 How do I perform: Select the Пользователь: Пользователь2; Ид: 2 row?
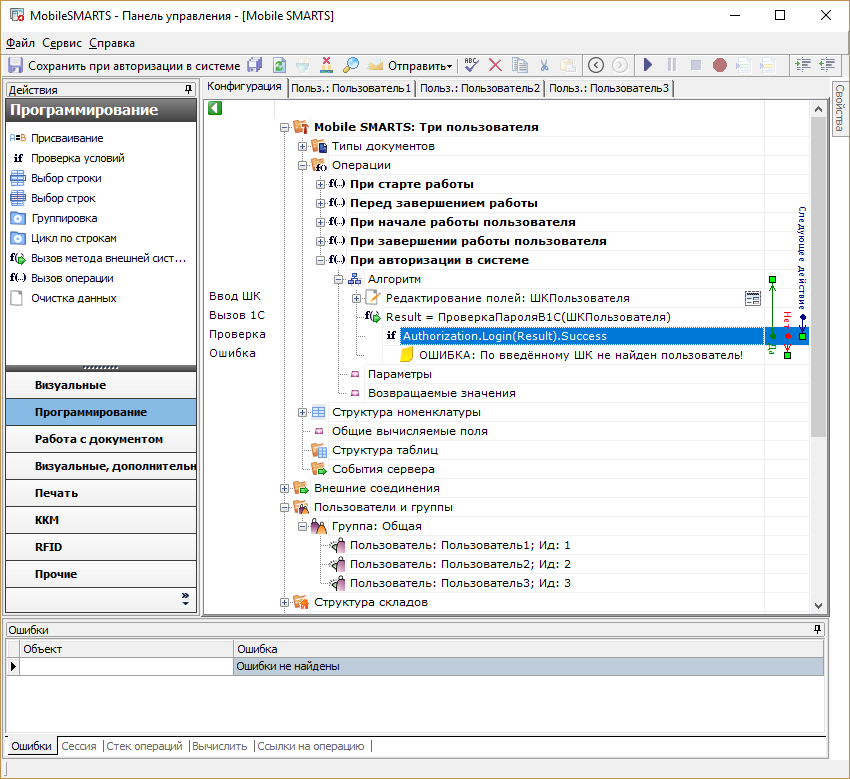pos(460,564)
